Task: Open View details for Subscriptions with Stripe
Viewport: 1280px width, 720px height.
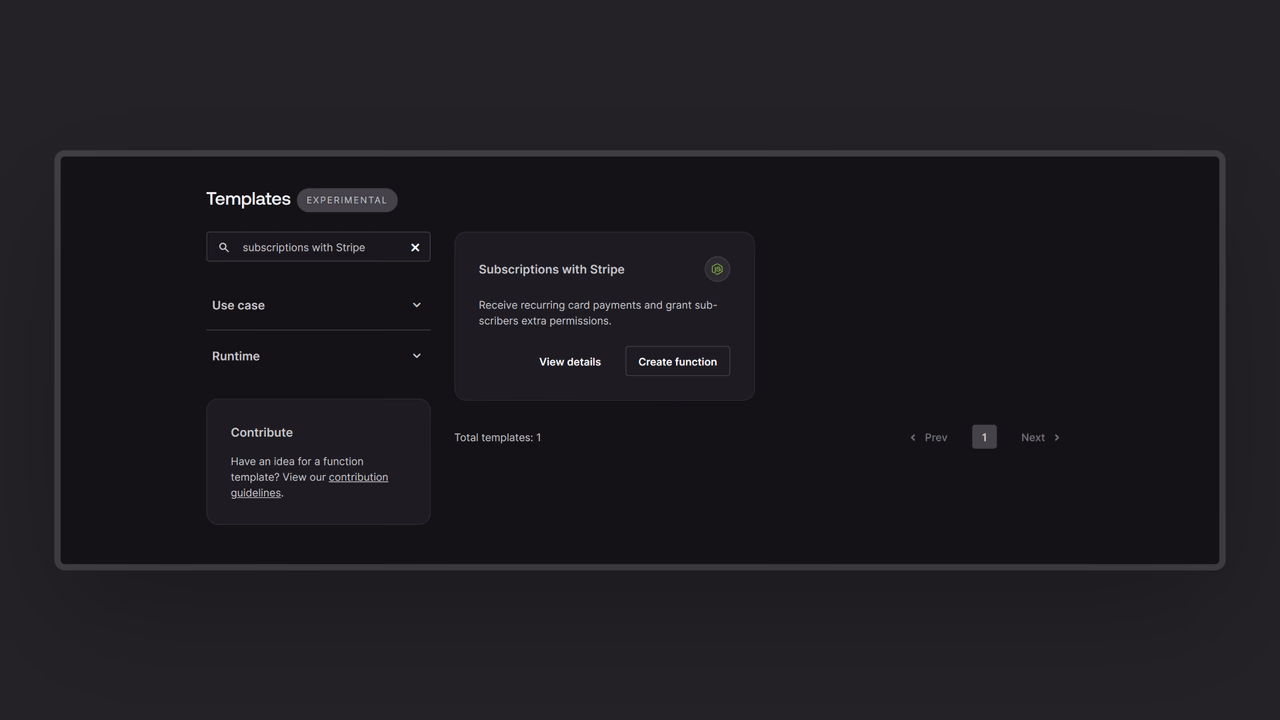Action: click(570, 362)
